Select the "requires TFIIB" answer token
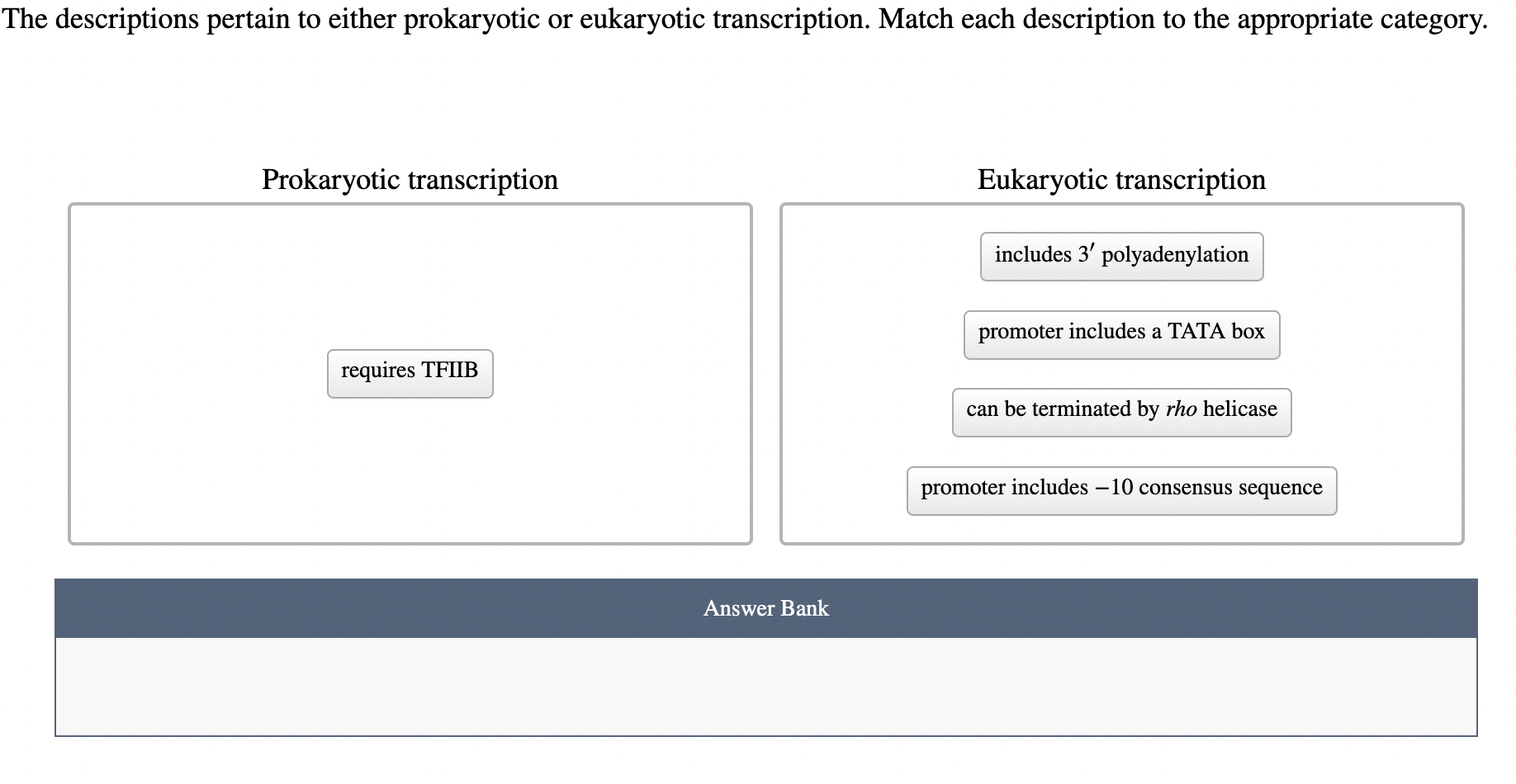1516x784 pixels. coord(410,372)
